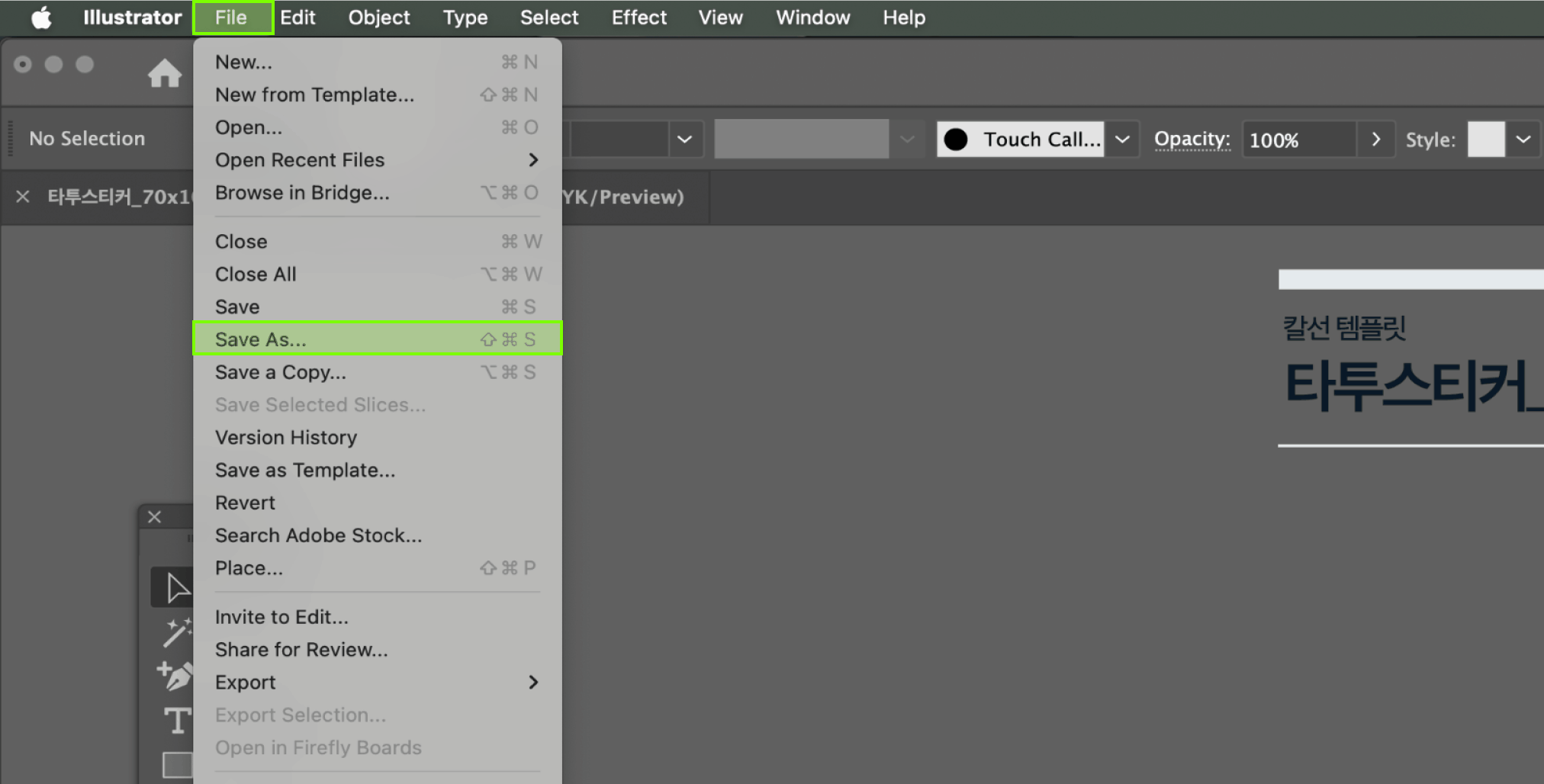Open the Object menu
1544x784 pixels.
coord(379,18)
